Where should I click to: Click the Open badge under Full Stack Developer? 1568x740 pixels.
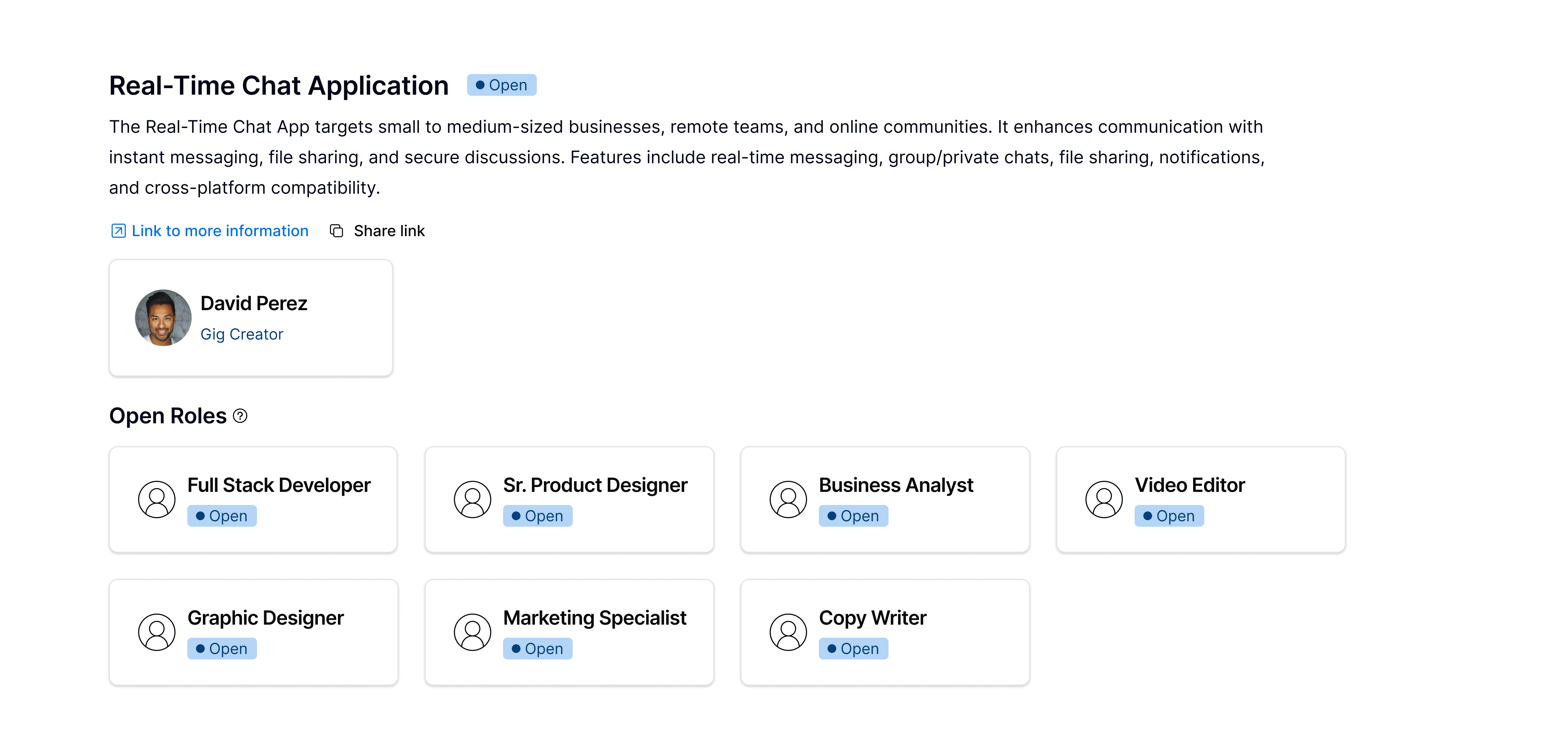(222, 516)
